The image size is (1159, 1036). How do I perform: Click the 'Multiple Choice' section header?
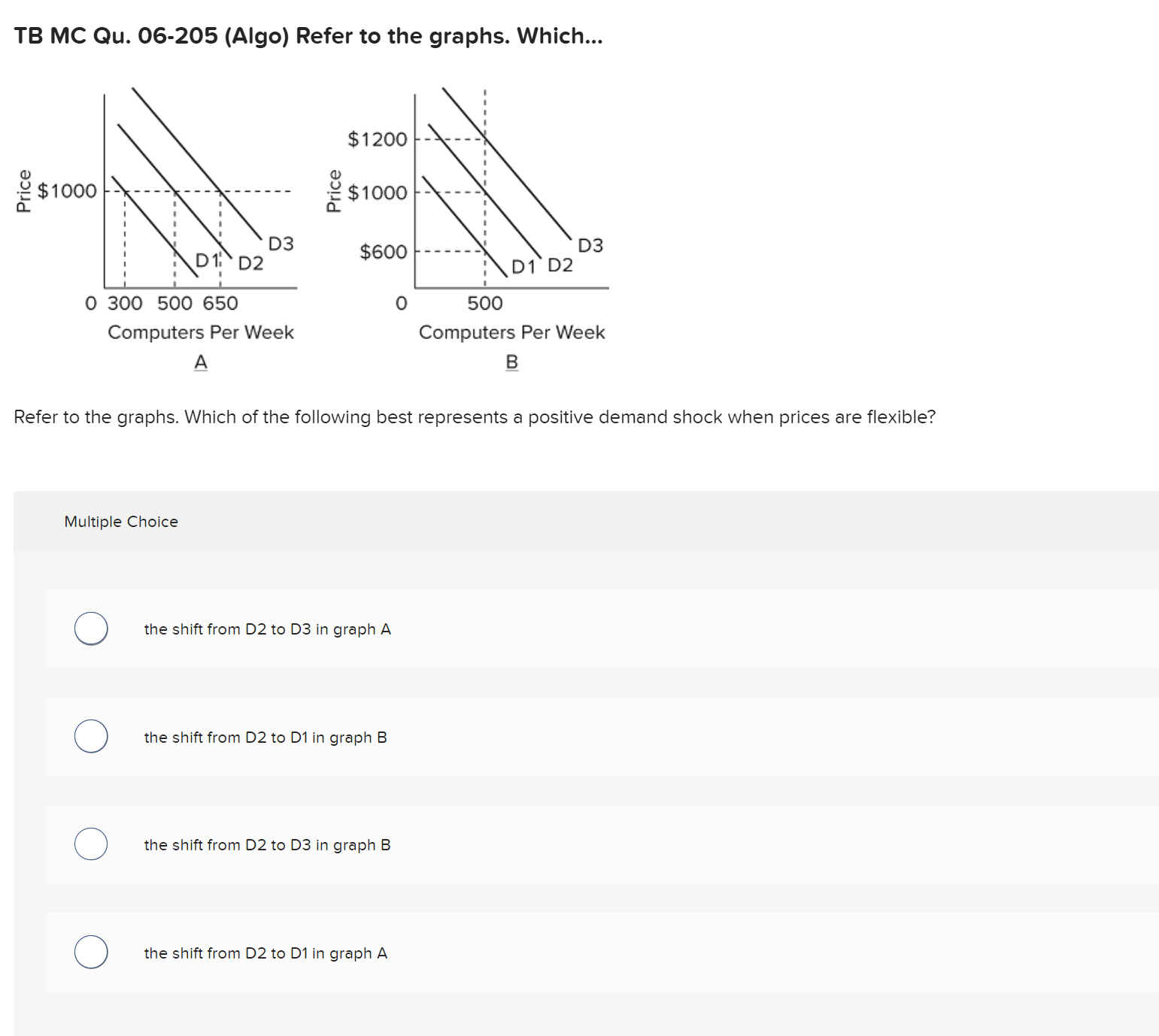coord(120,521)
